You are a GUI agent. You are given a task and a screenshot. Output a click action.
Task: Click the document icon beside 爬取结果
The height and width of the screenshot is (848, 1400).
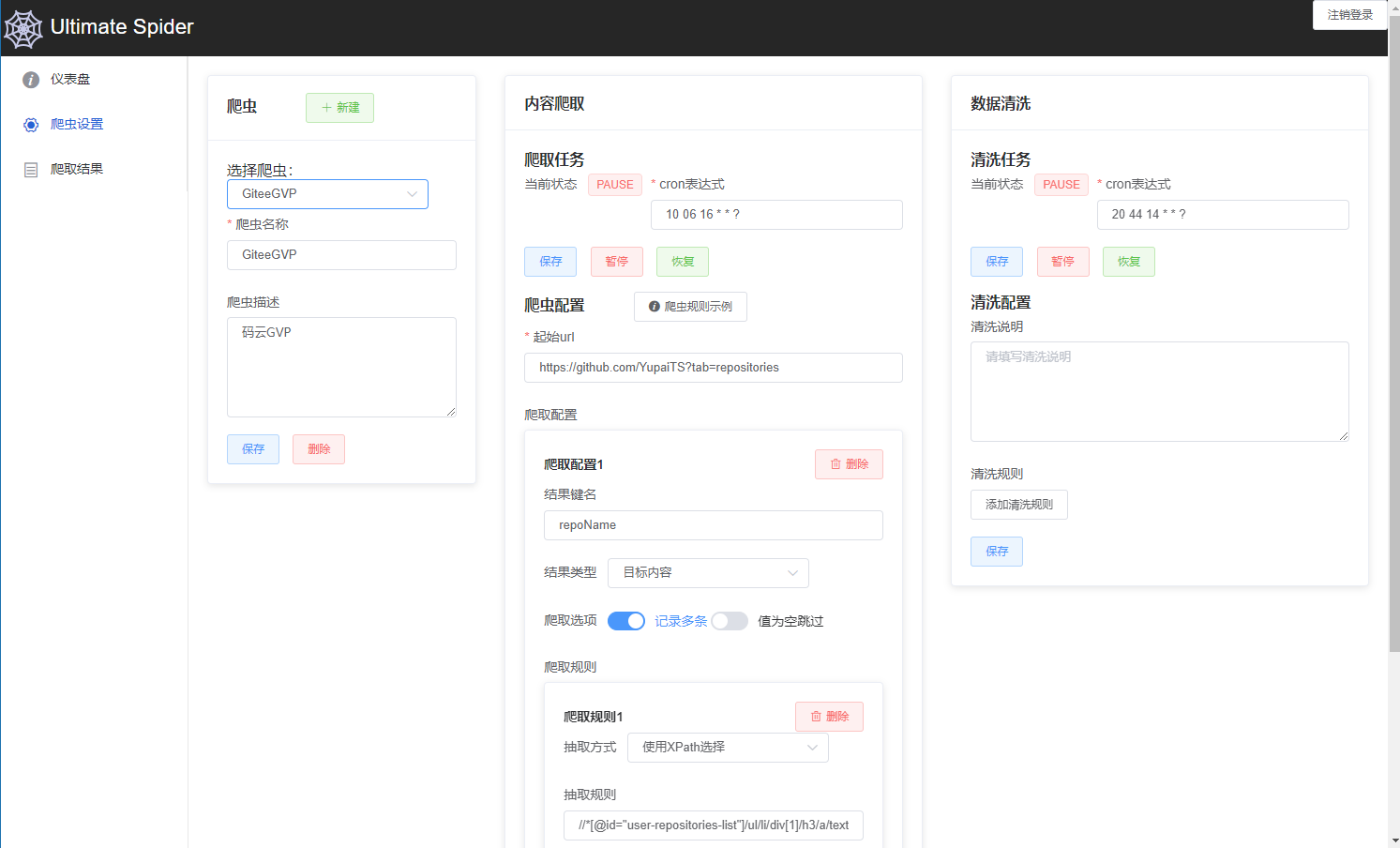point(29,168)
